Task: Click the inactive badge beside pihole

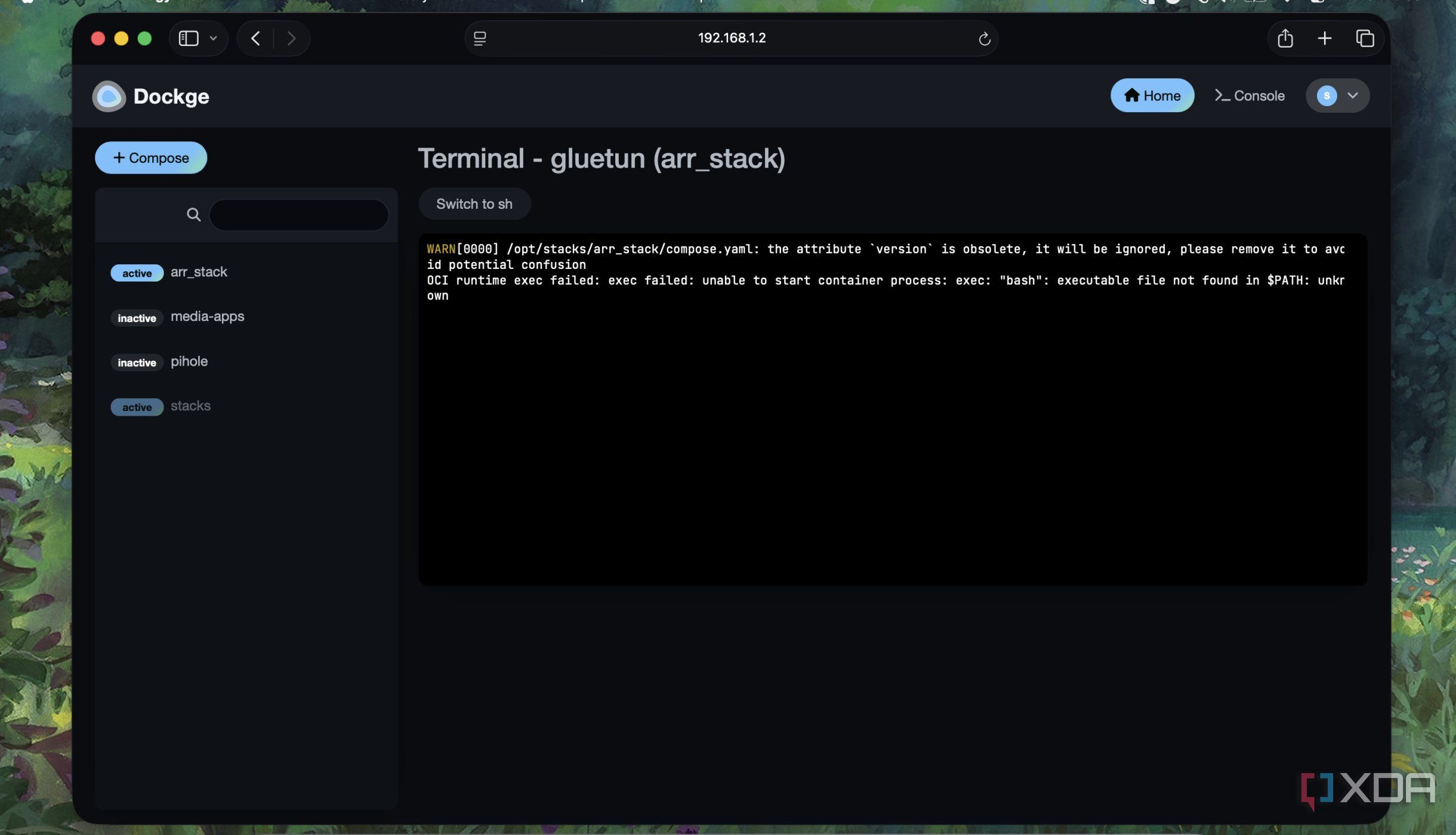Action: [x=137, y=363]
